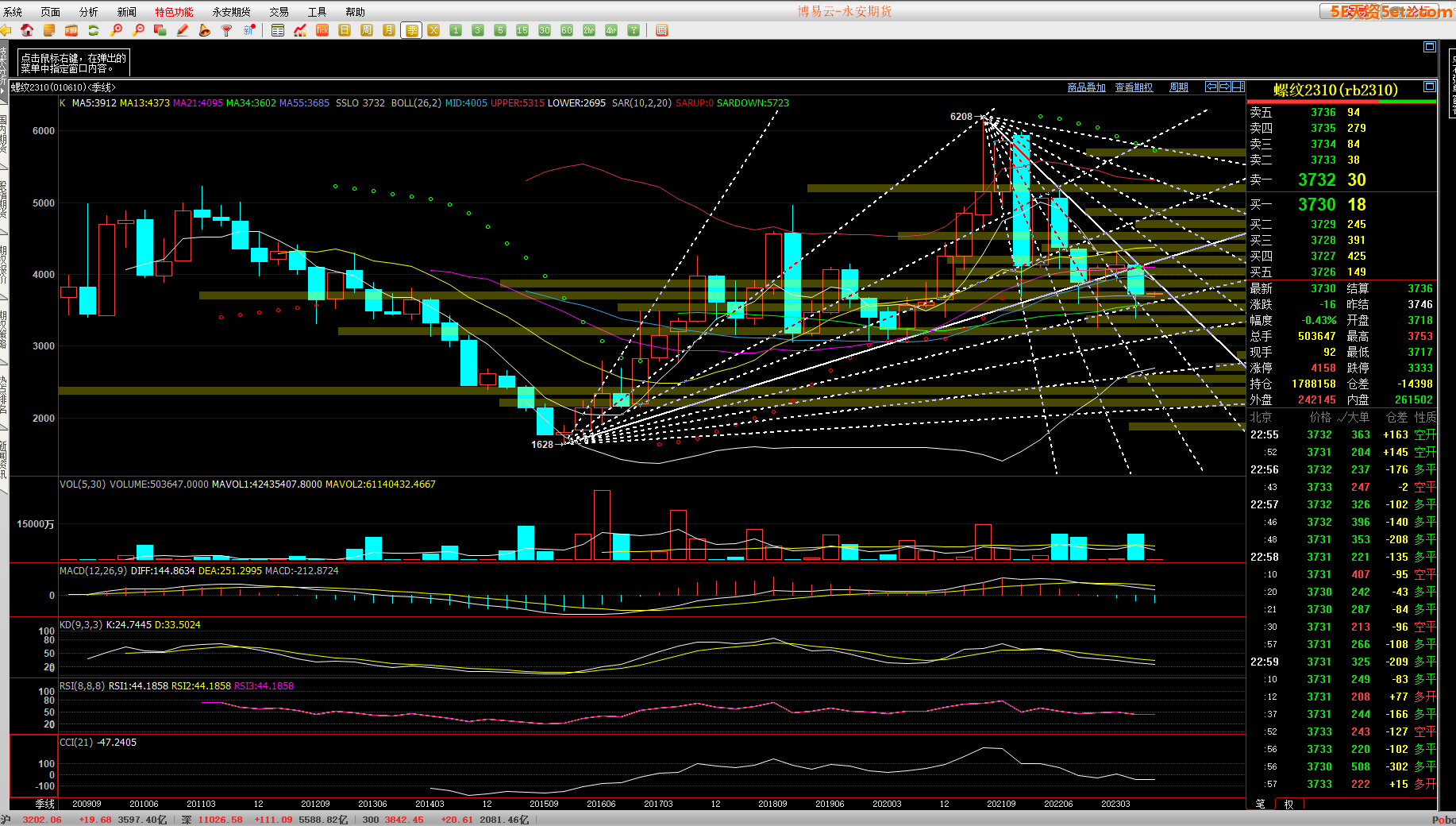Select monthly (月) K-line period
1456x826 pixels.
(x=389, y=30)
